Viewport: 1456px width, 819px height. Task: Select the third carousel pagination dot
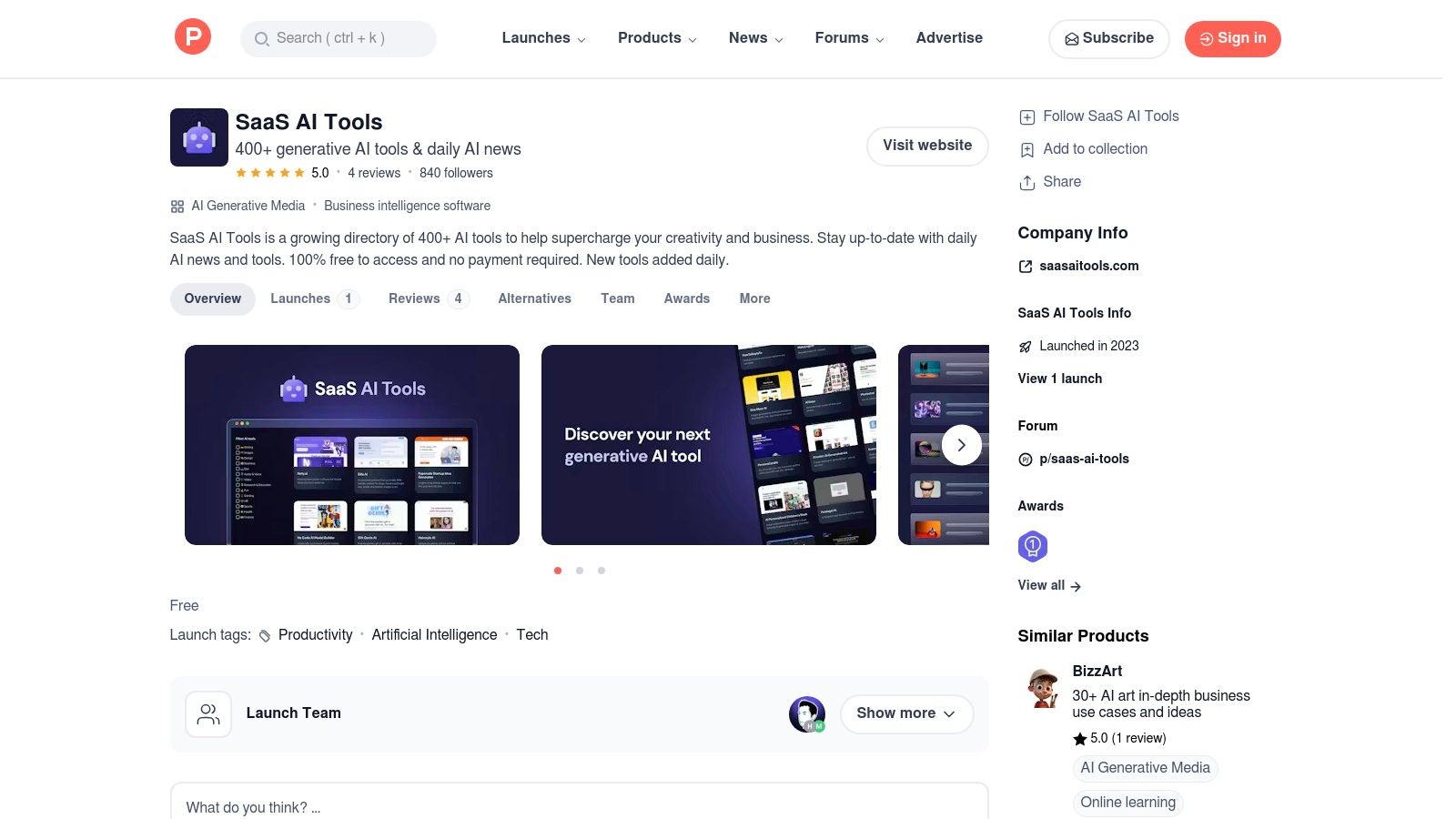[602, 571]
